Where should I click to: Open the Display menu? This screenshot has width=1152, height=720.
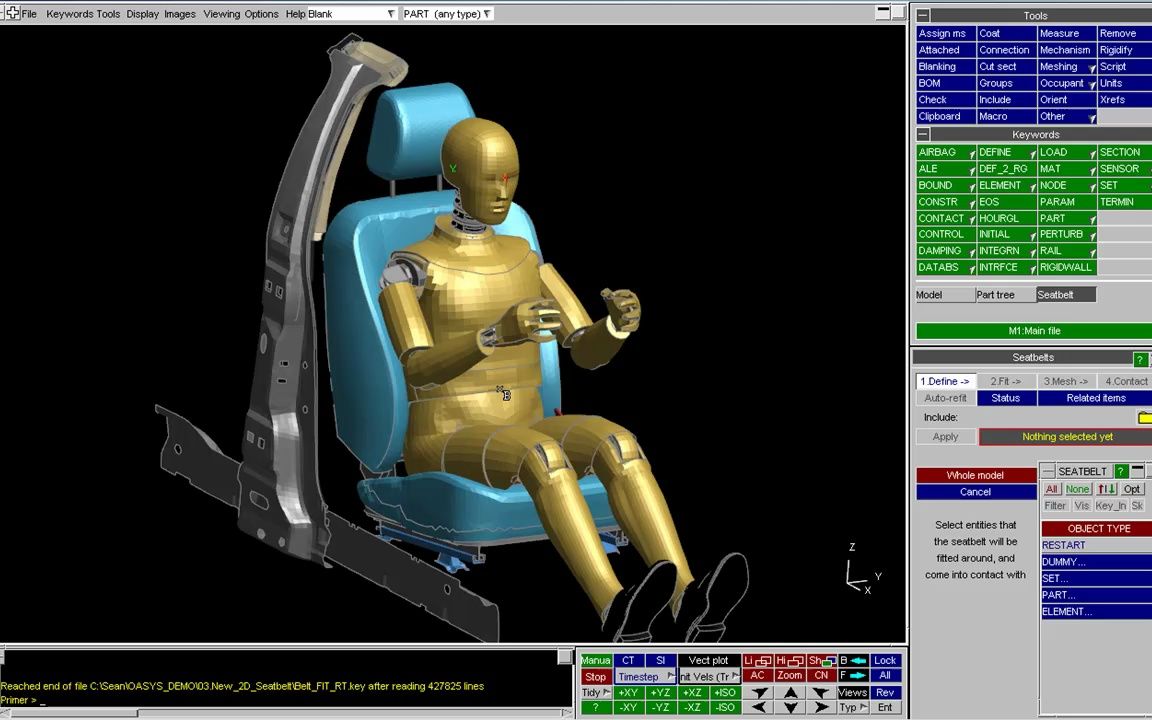pos(143,14)
